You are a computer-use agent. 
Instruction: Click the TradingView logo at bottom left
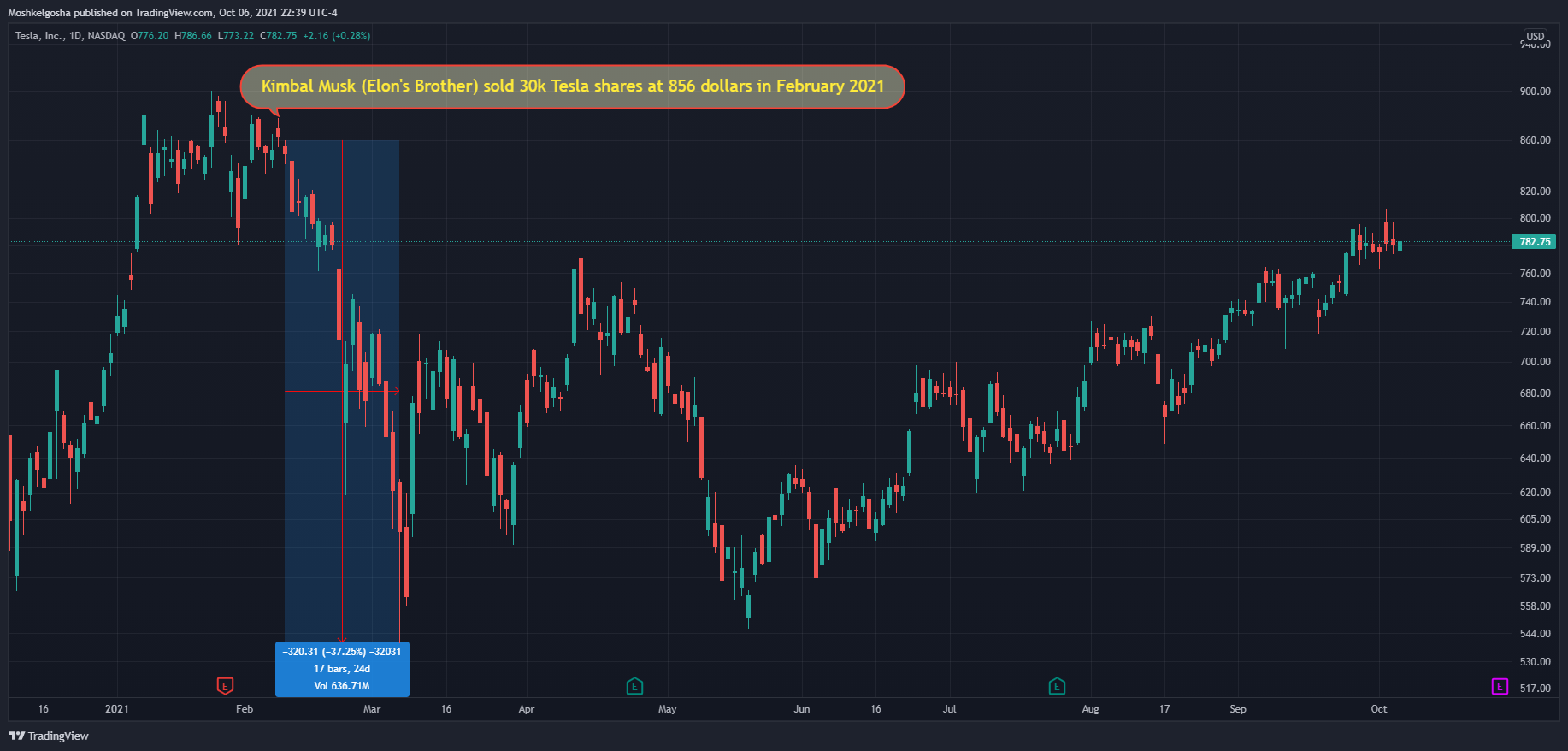click(49, 736)
